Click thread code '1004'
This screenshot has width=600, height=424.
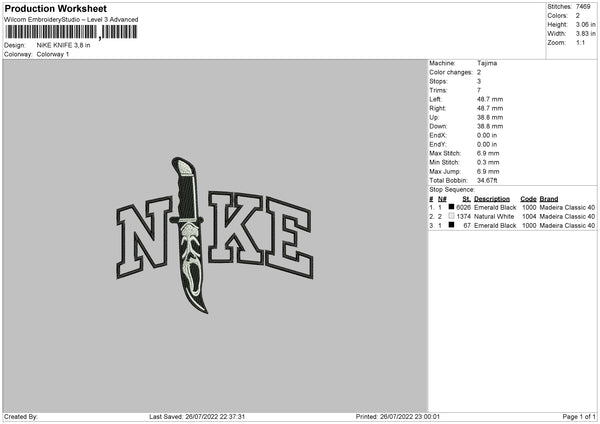[x=529, y=217]
